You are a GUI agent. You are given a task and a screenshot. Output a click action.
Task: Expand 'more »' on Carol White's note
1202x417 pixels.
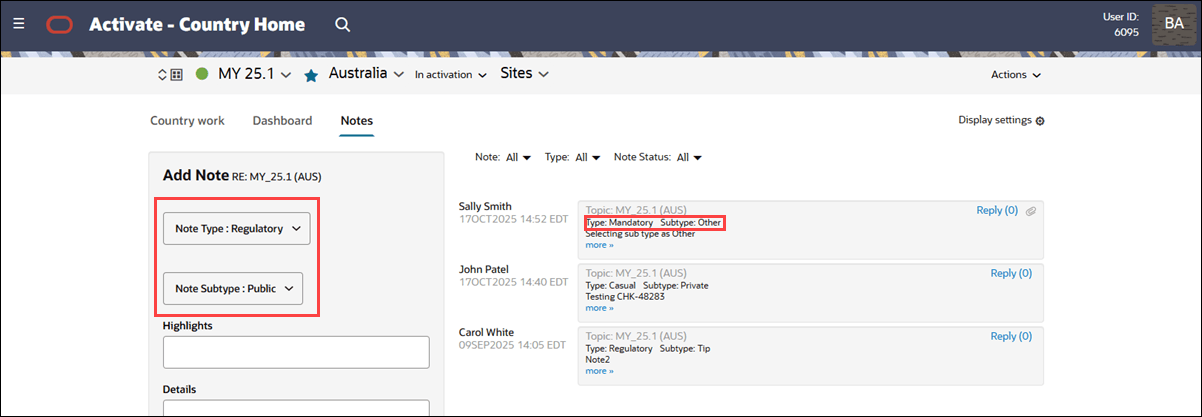[x=599, y=371]
